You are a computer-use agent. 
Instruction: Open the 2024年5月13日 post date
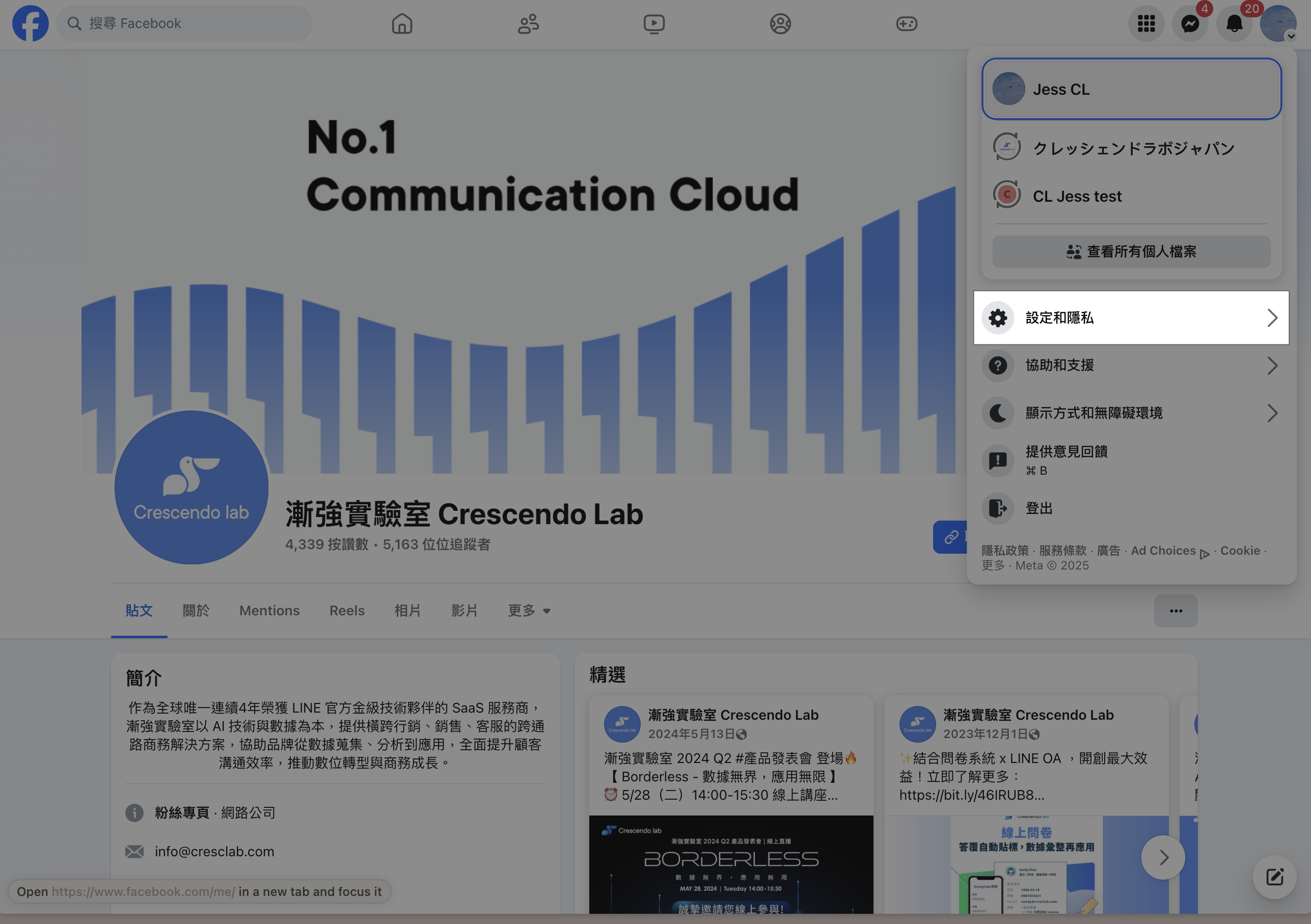(691, 734)
